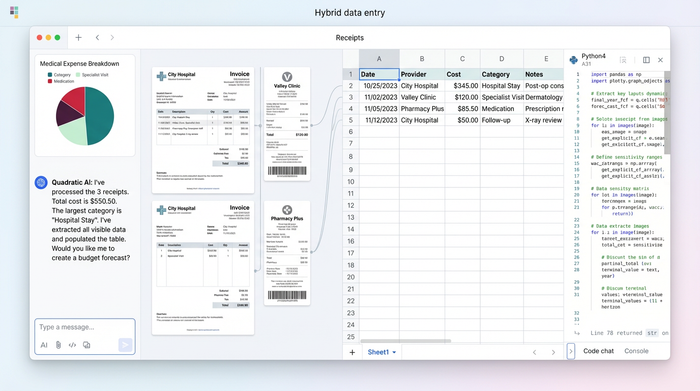
Task: Select row 25 header
Action: 351,337
